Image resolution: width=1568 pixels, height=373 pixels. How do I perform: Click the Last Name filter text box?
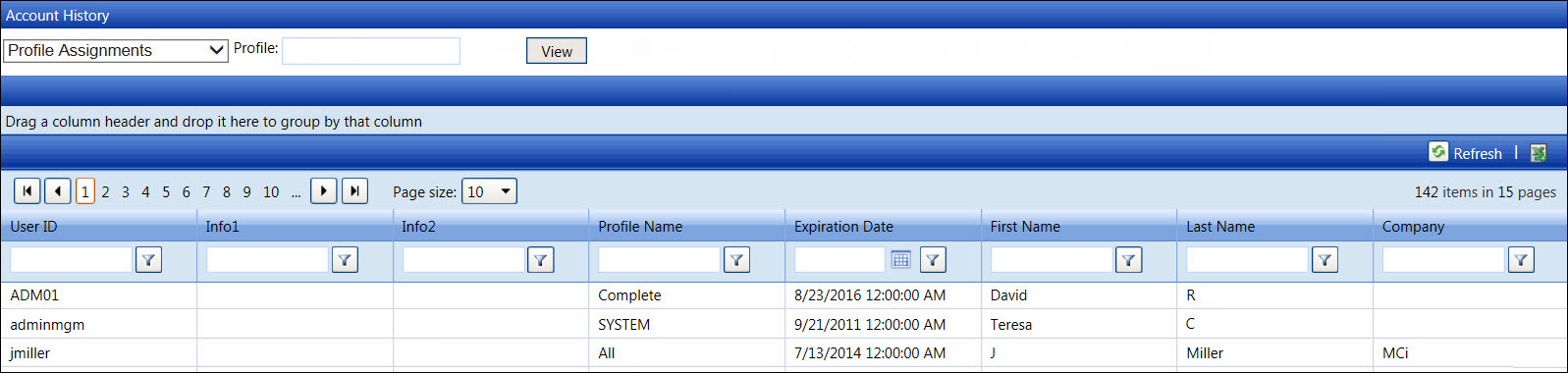pos(1247,260)
